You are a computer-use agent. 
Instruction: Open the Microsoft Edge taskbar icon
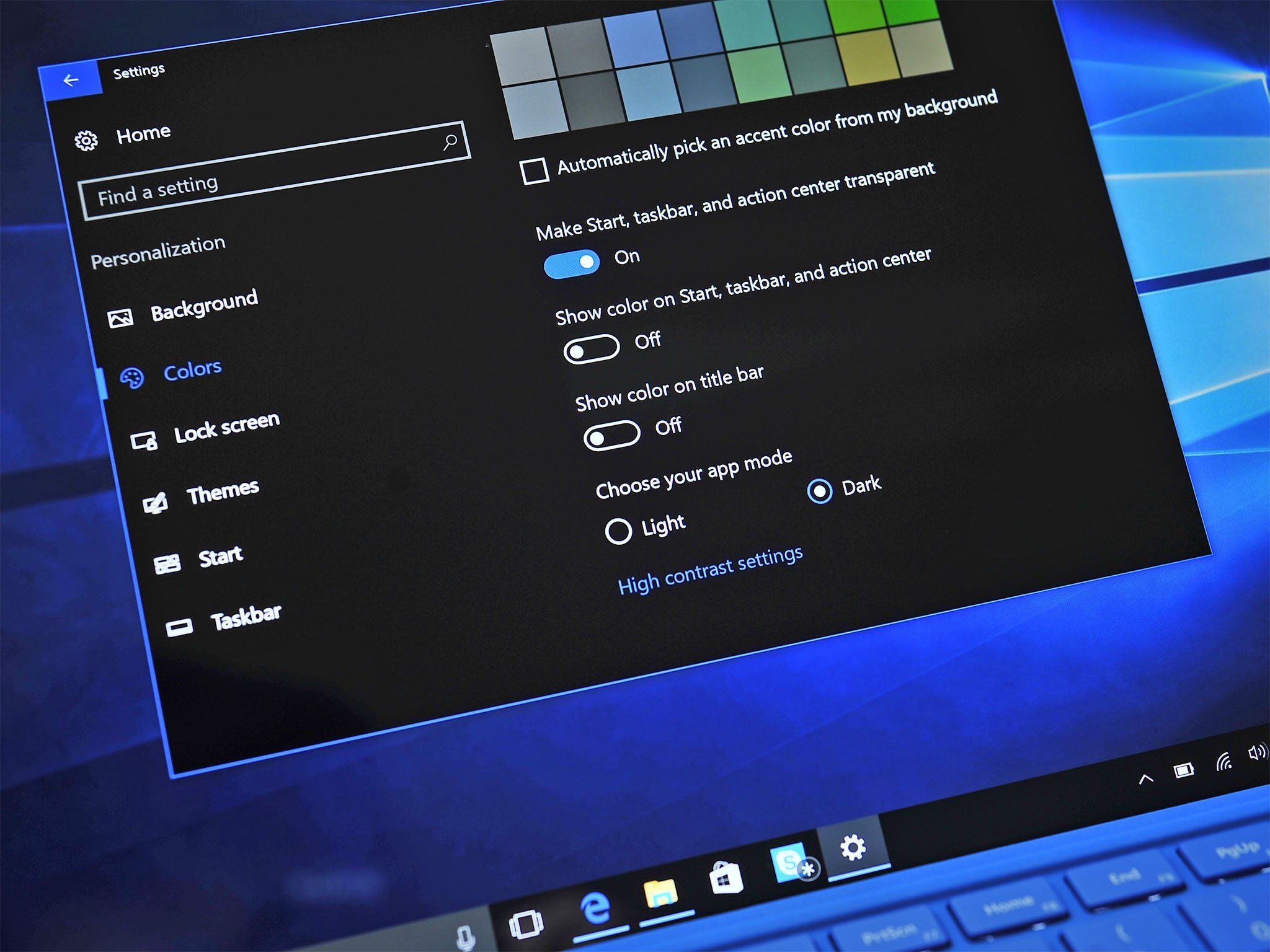pyautogui.click(x=596, y=909)
